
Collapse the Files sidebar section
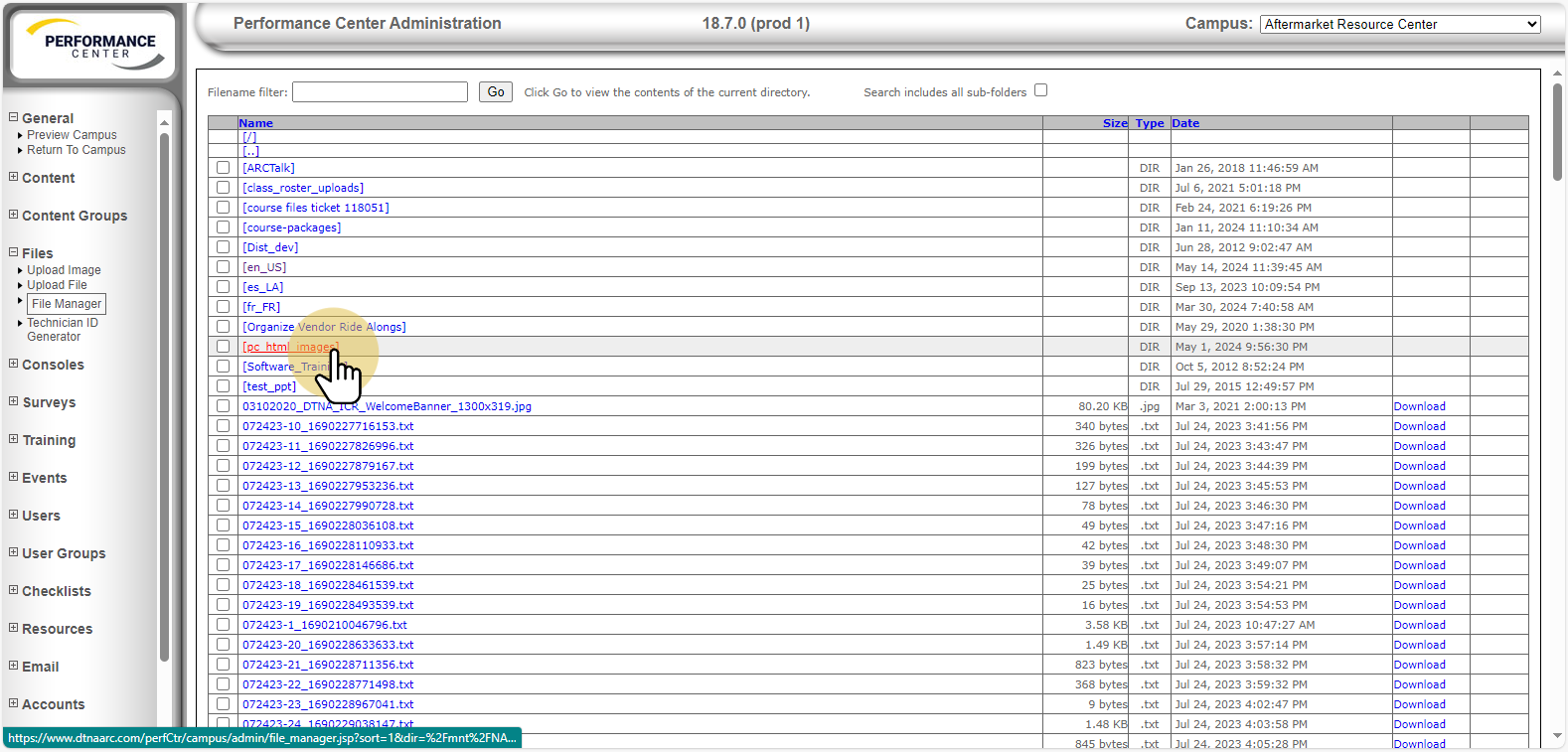coord(14,253)
